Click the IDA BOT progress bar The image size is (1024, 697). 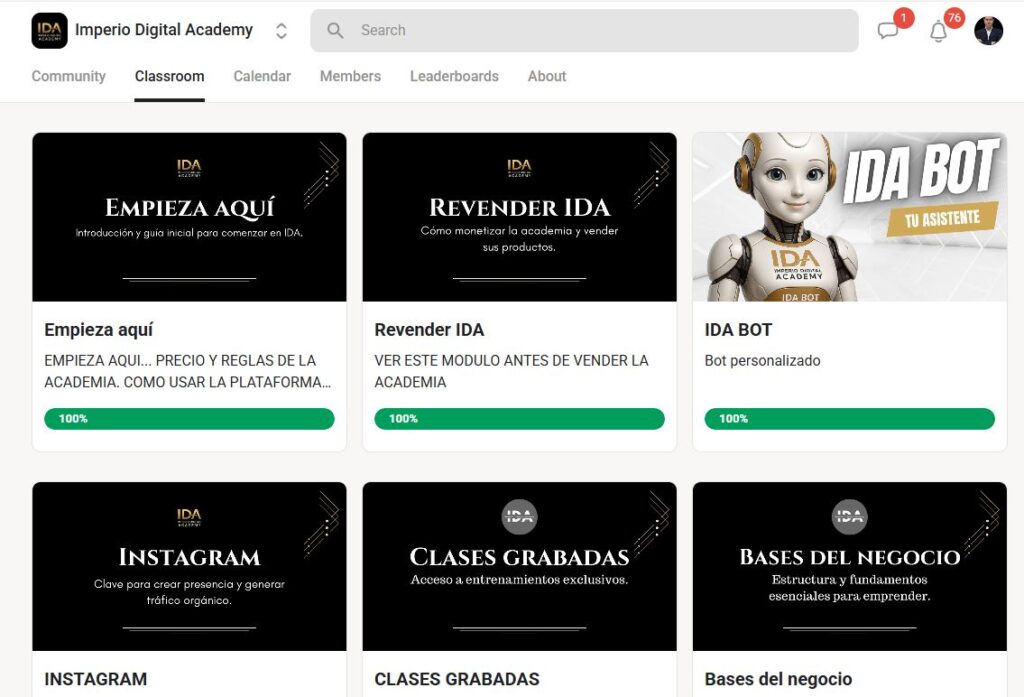(x=850, y=419)
